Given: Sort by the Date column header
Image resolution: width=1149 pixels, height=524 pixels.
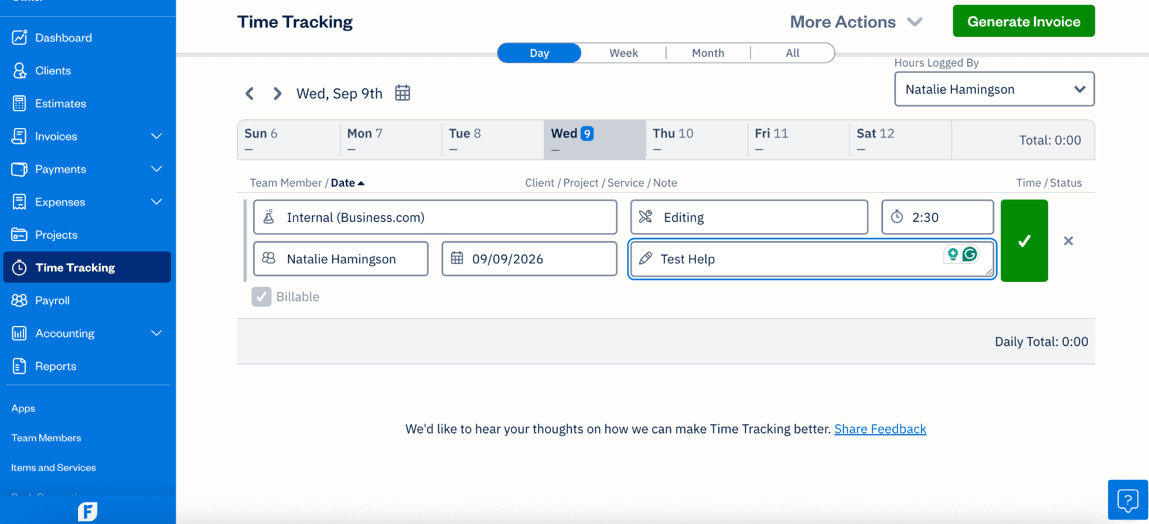Looking at the screenshot, I should (x=347, y=183).
